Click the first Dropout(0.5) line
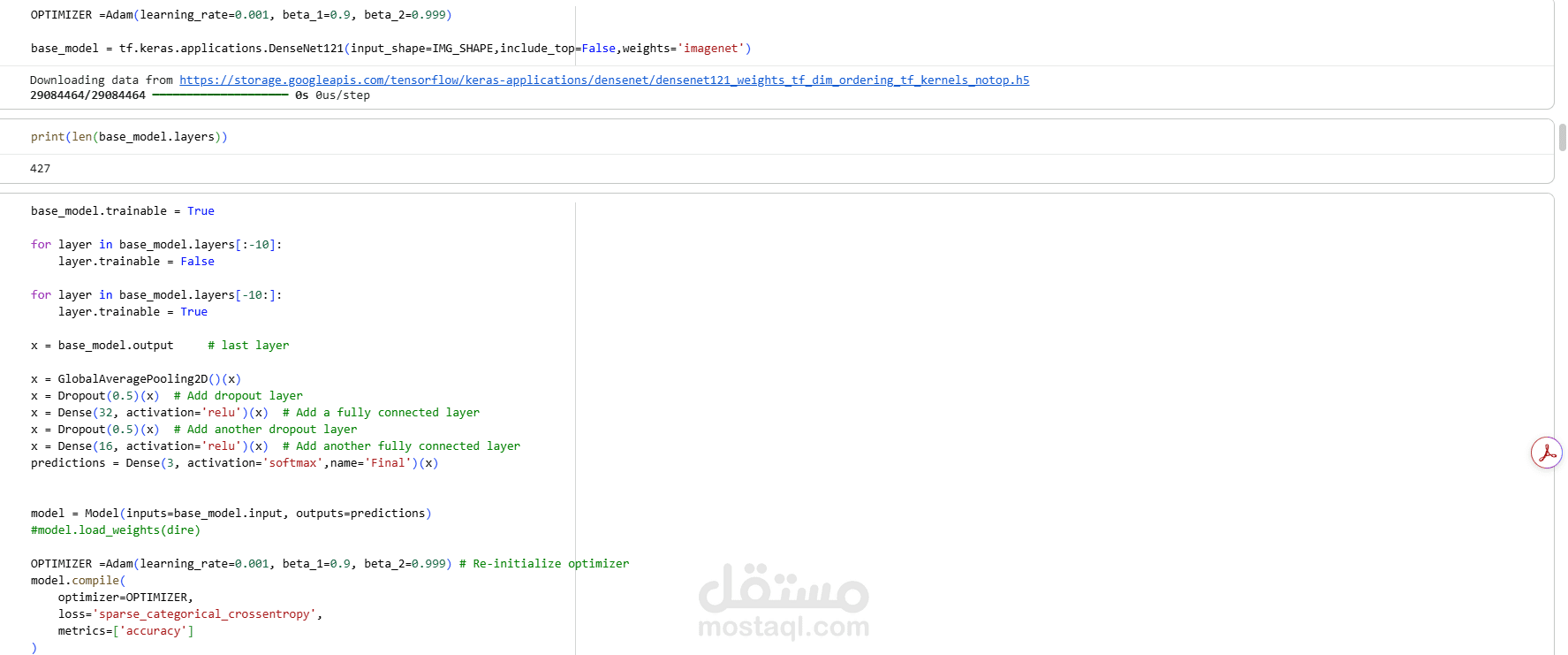This screenshot has width=1568, height=655. tap(167, 396)
